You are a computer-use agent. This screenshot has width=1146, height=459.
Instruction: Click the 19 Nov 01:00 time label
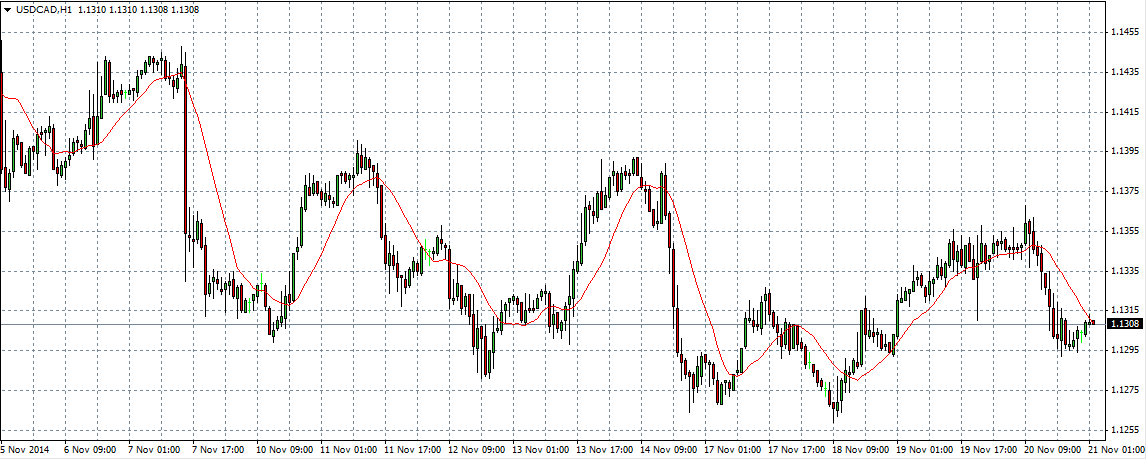tap(925, 450)
